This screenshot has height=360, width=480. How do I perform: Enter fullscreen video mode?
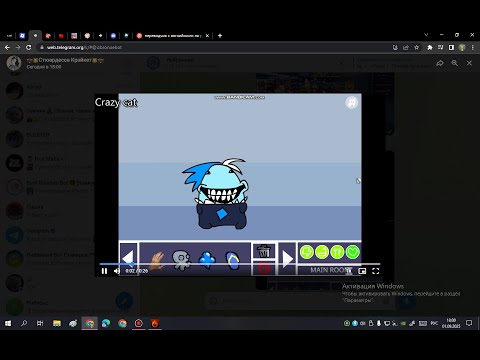click(376, 271)
